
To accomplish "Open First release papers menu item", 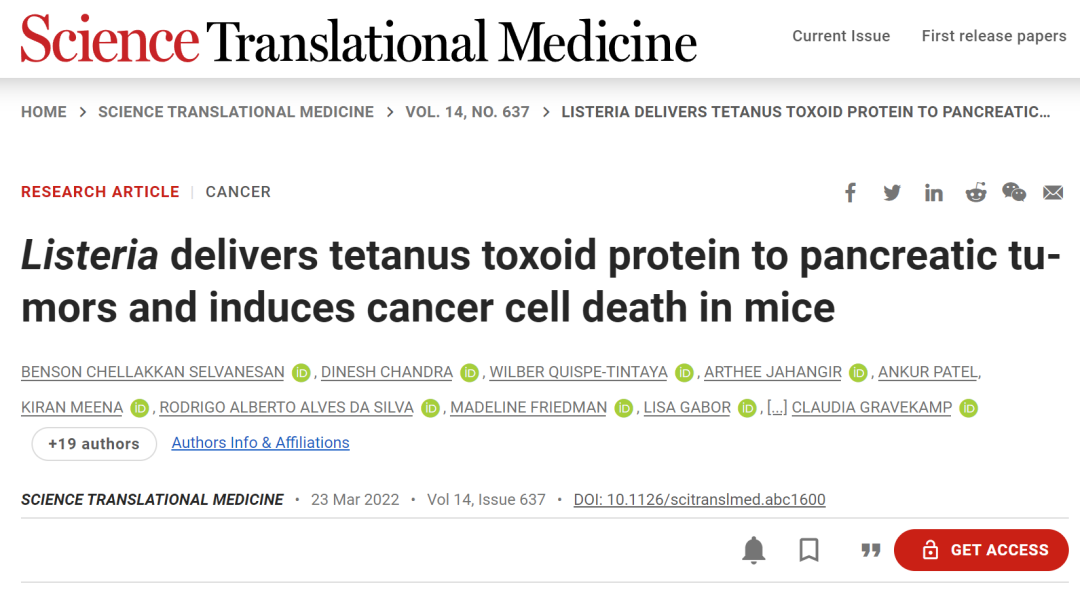I will tap(994, 36).
